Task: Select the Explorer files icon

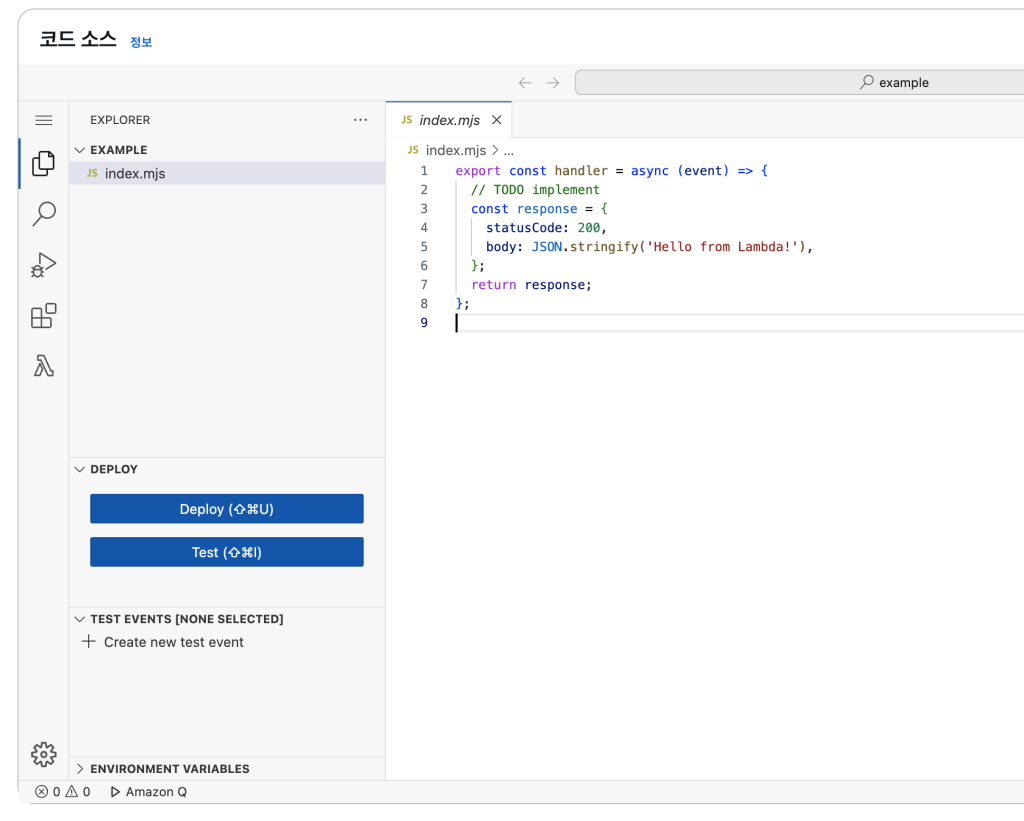Action: (x=43, y=163)
